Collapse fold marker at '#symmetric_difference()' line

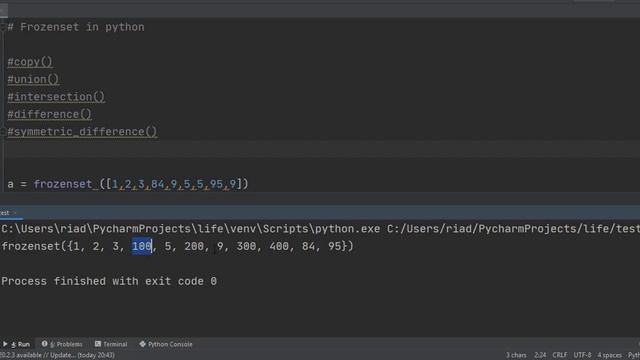pos(3,132)
